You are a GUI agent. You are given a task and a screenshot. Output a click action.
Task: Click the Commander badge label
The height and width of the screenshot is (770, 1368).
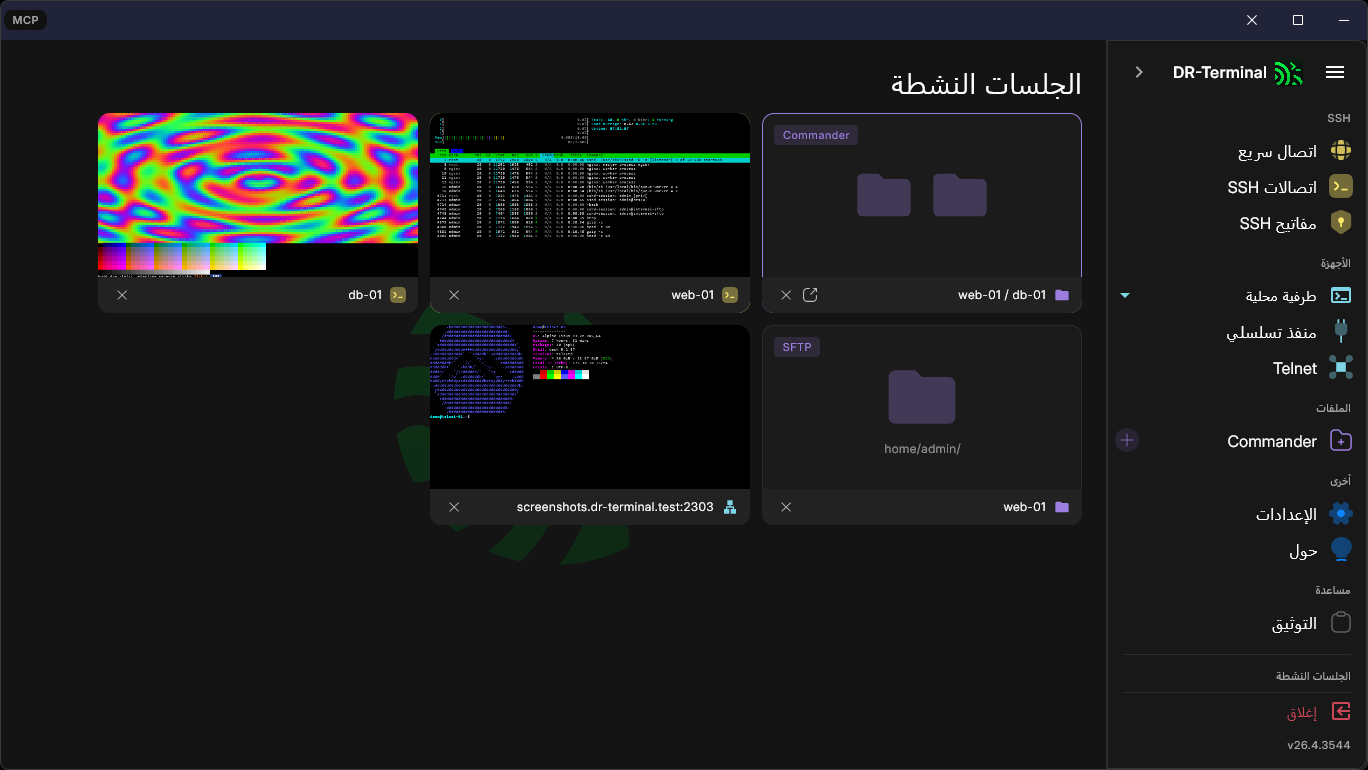tap(816, 135)
